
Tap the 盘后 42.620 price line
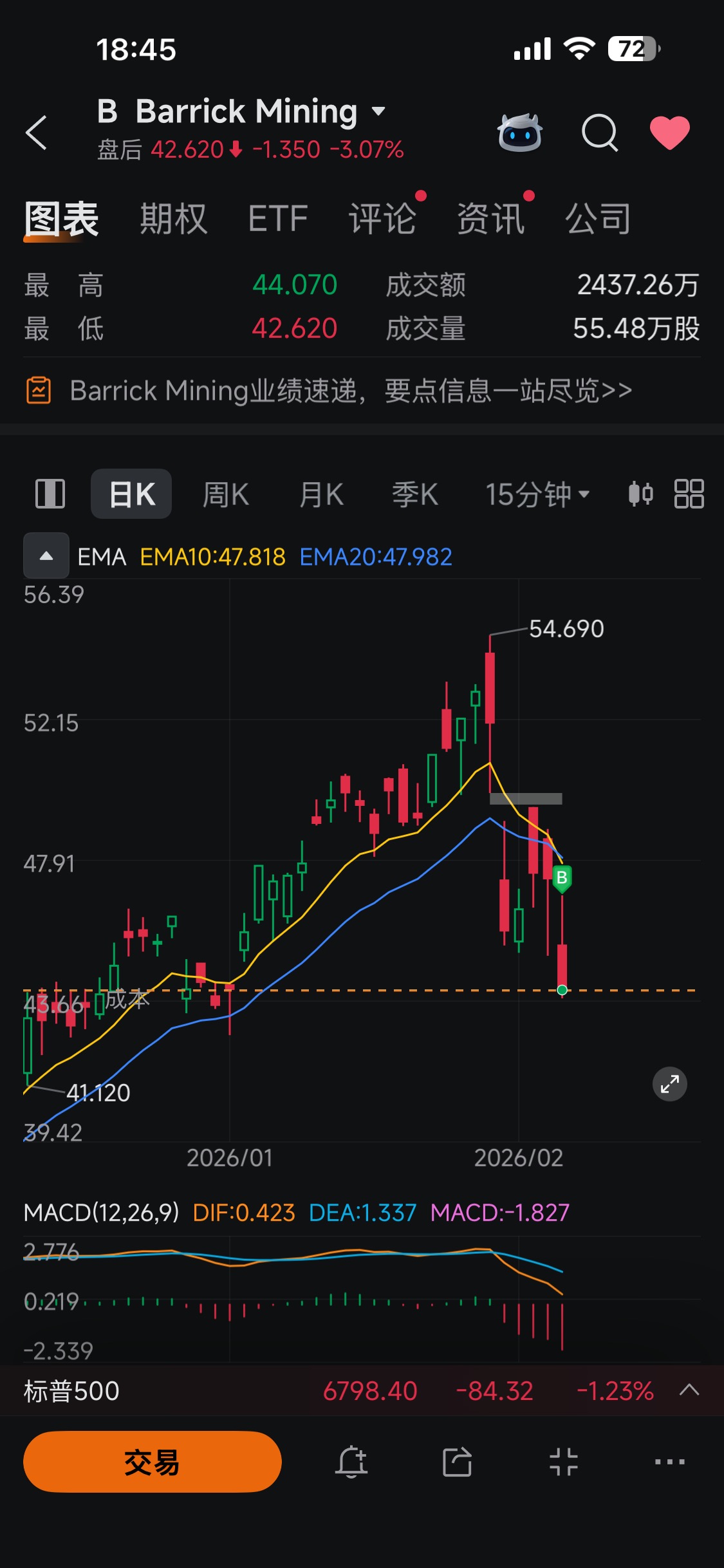250,150
